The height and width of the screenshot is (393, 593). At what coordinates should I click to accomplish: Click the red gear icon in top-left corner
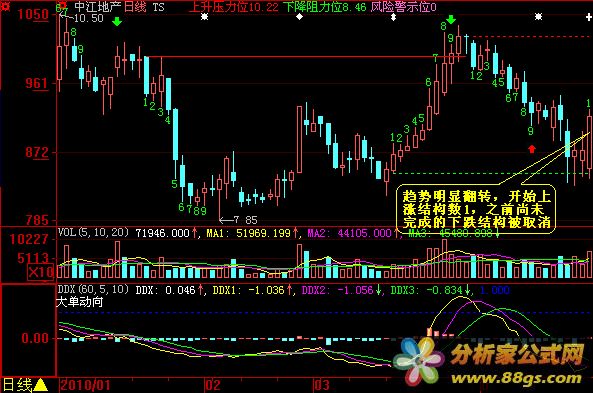(5, 5)
